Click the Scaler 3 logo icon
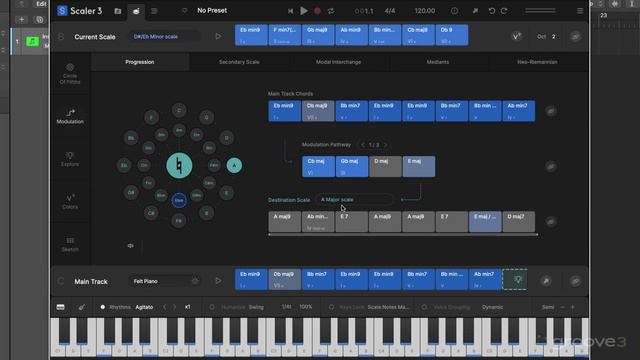Viewport: 640px width, 360px height. point(62,11)
